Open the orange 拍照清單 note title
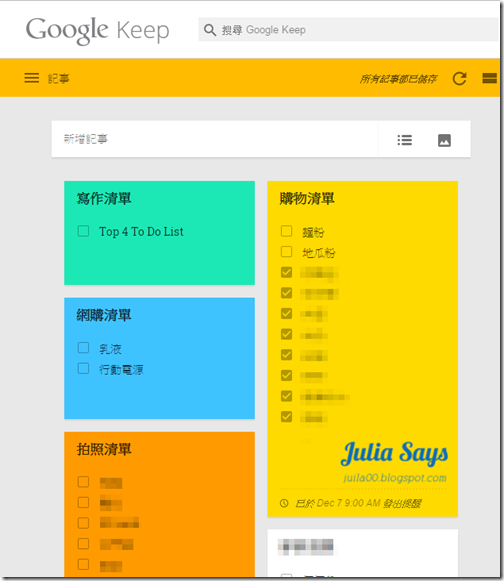The width and height of the screenshot is (504, 581). click(x=104, y=449)
